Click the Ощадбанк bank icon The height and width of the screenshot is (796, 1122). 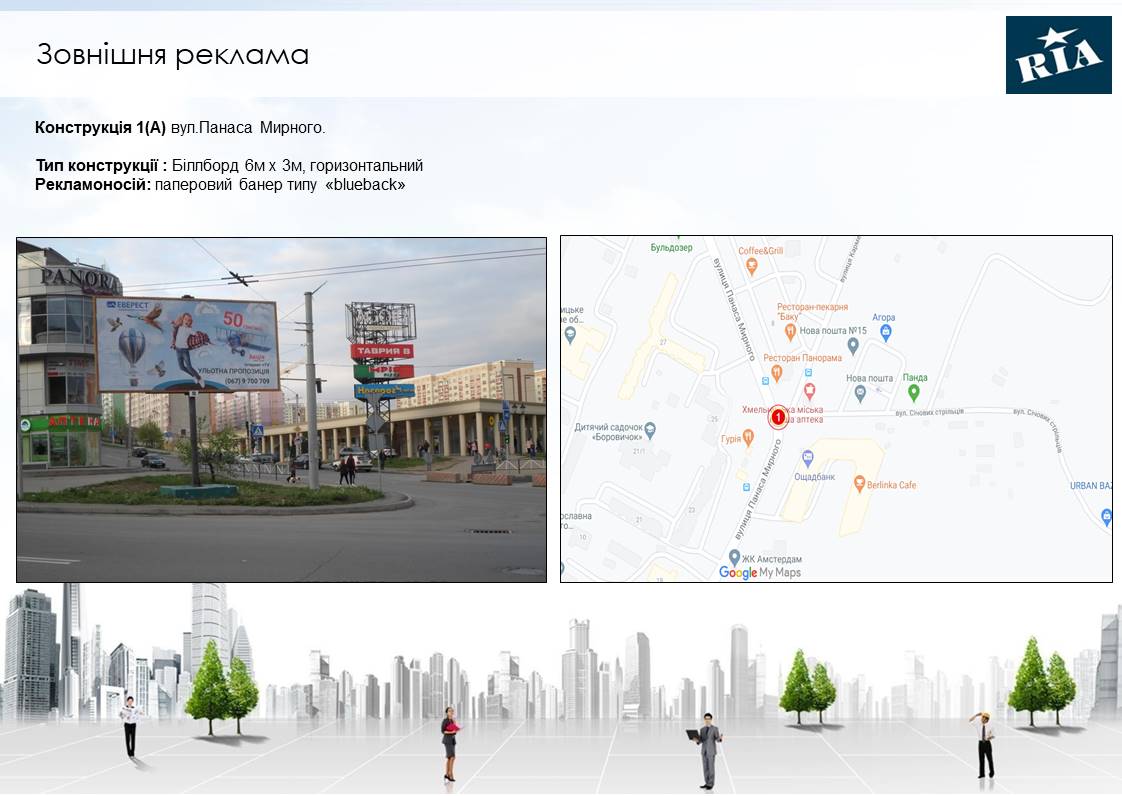pyautogui.click(x=808, y=456)
